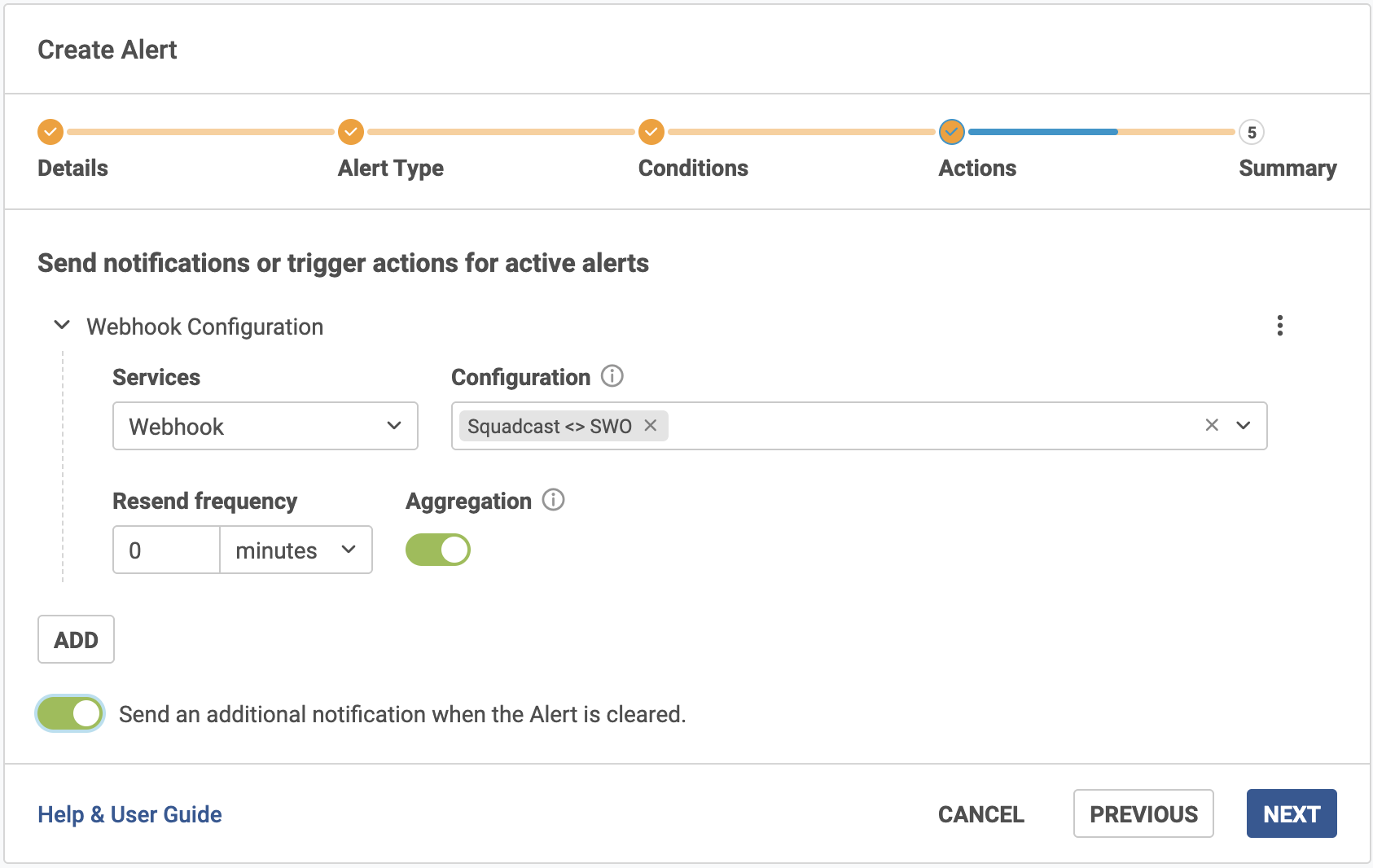
Task: Toggle the Aggregation switch off
Action: point(438,550)
